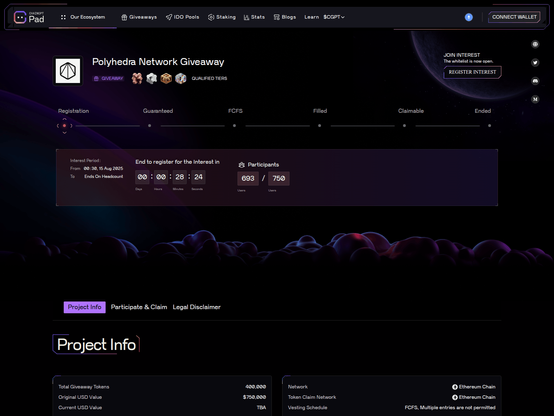Expand the $CGPT dropdown menu
This screenshot has height=416, width=554.
pyautogui.click(x=334, y=17)
